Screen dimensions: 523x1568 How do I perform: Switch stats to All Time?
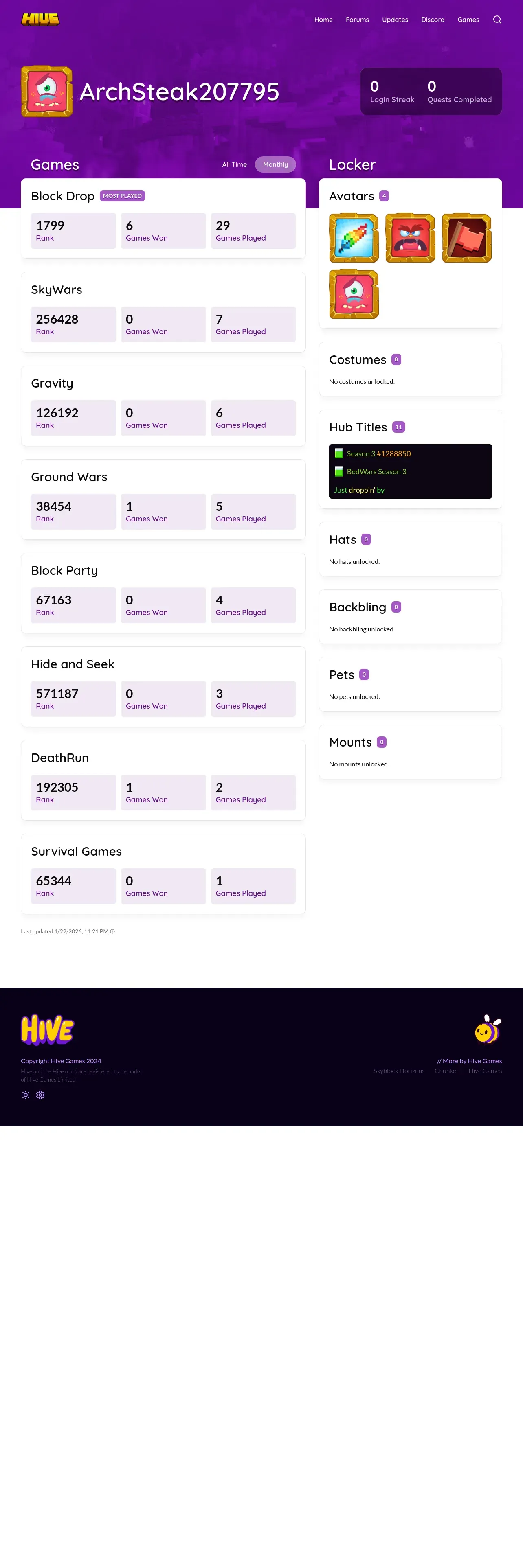tap(234, 164)
